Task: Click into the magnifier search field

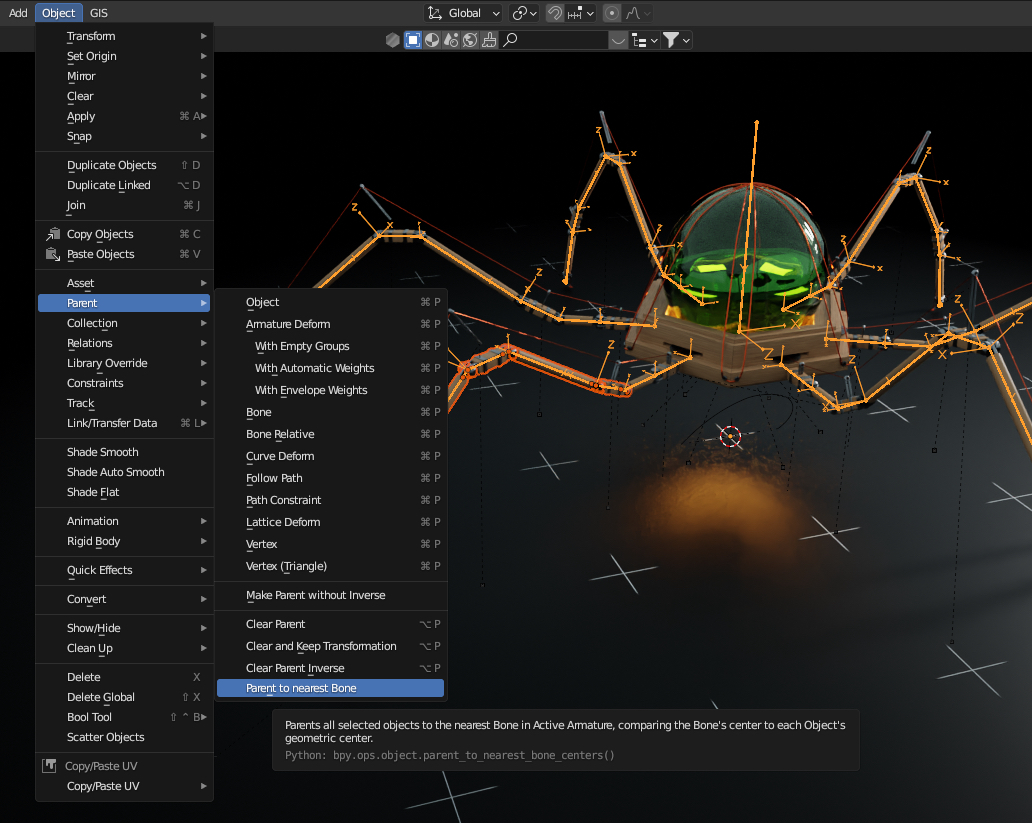Action: coord(554,40)
